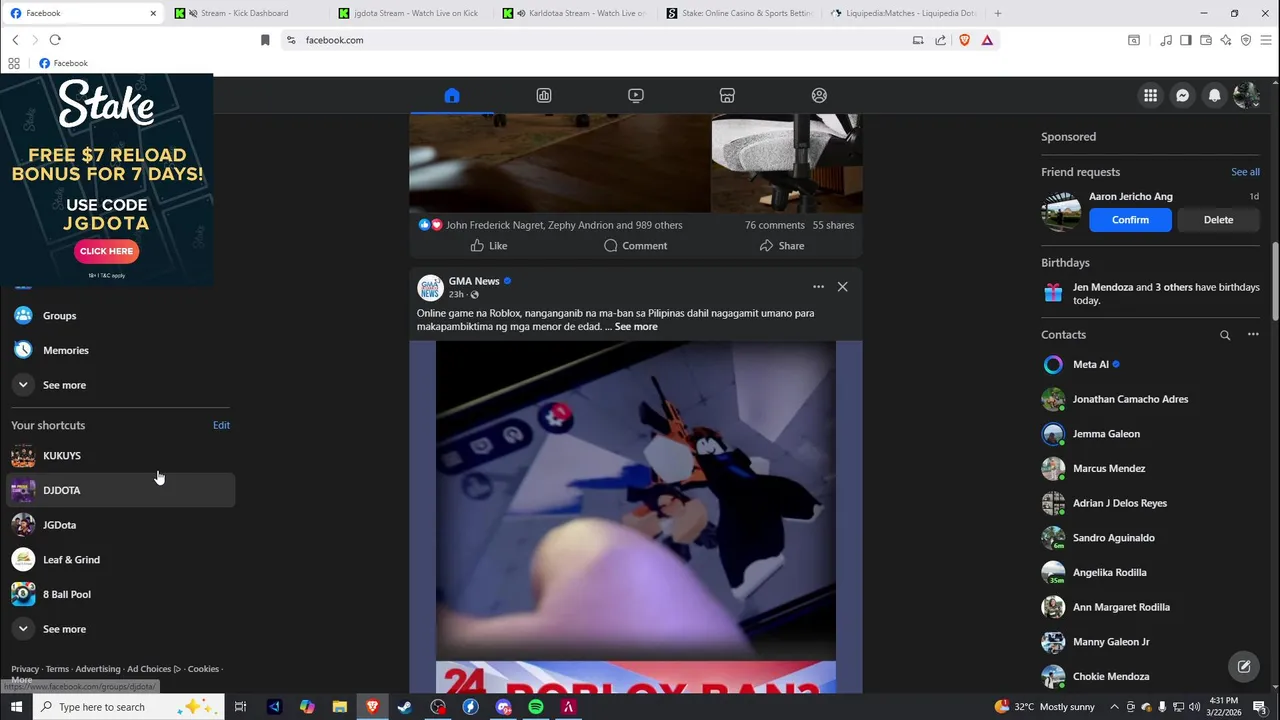Viewport: 1280px width, 720px height.
Task: Open the GMA News page name link
Action: click(474, 281)
